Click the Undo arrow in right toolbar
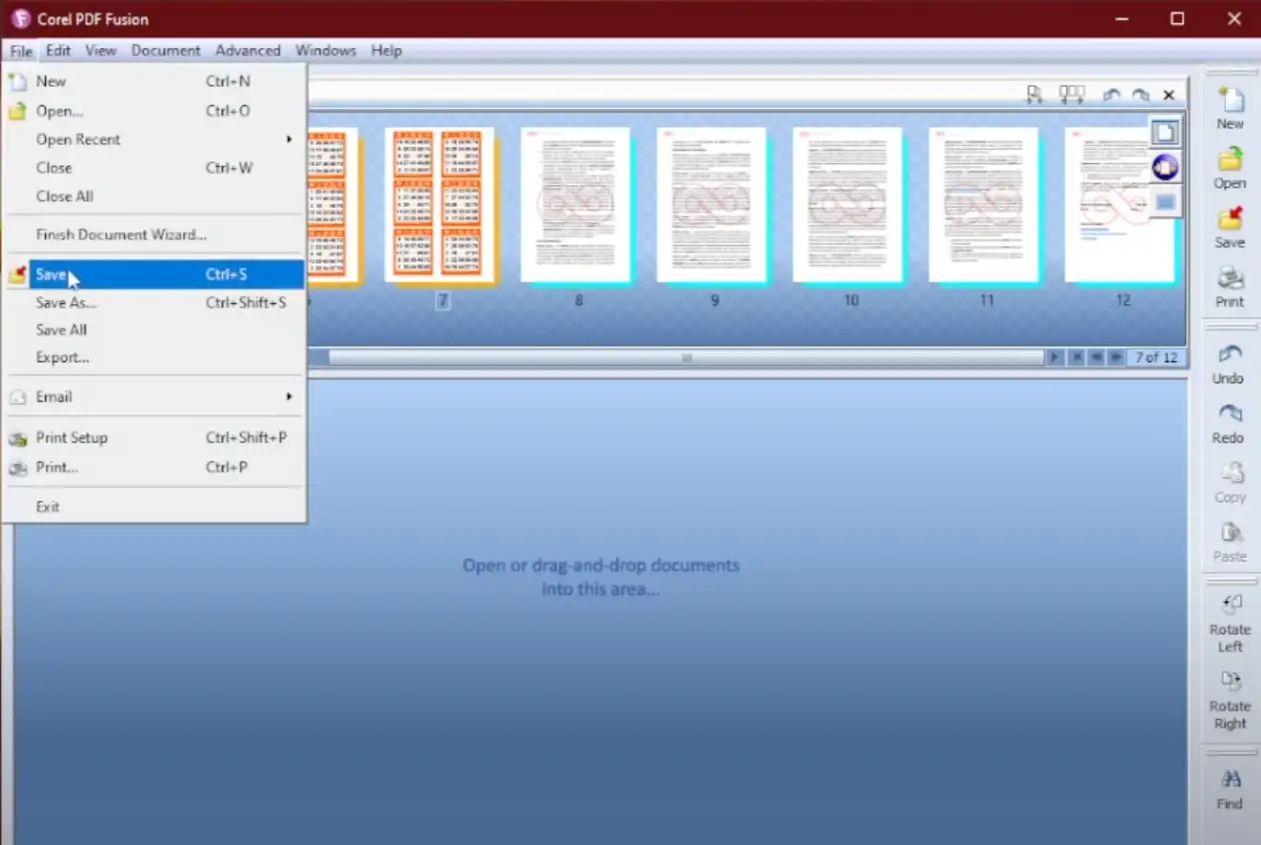Screen dimensions: 1261x845 click(x=1229, y=355)
